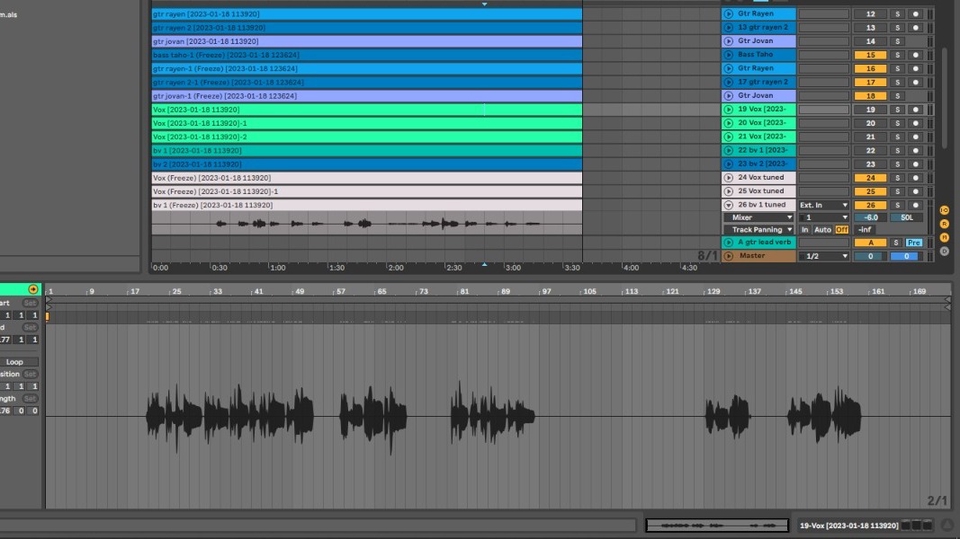Unfold the 22 bv 1 track
This screenshot has width=960, height=539.
(728, 150)
